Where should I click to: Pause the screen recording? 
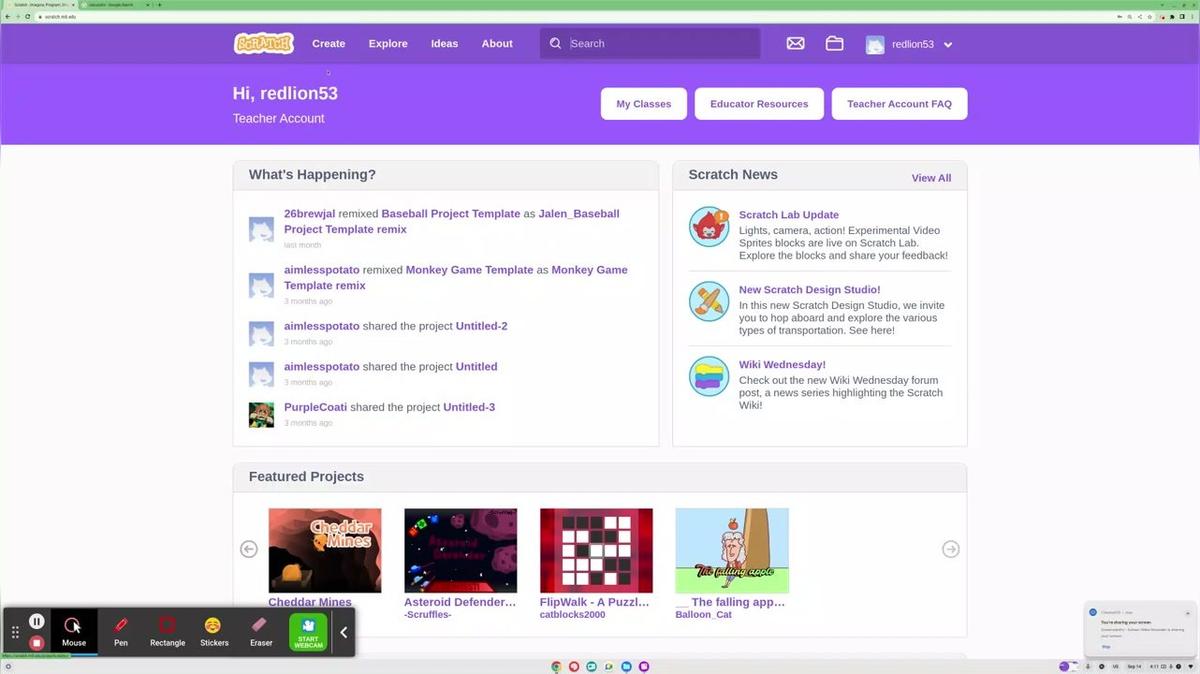[36, 622]
